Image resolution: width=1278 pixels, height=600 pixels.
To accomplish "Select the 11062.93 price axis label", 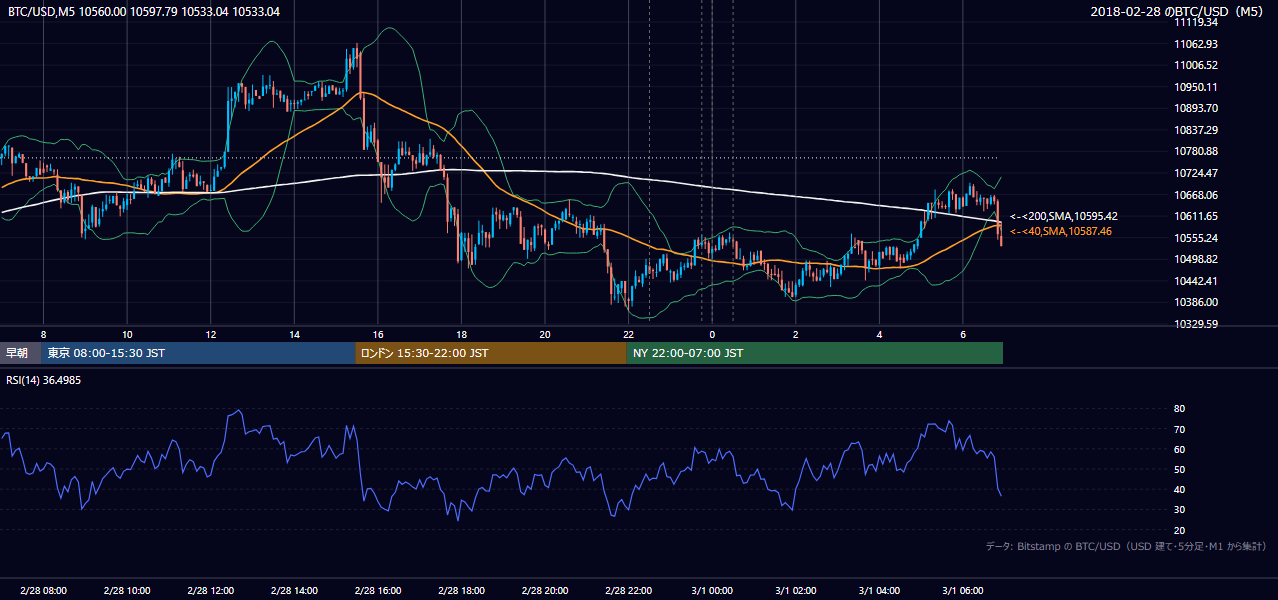I will pos(1196,44).
